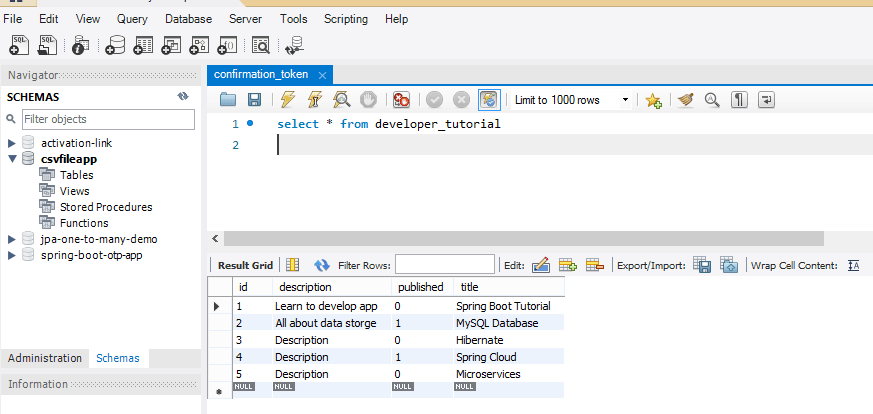Toggle stop-on-error script execution icon

[x=401, y=100]
